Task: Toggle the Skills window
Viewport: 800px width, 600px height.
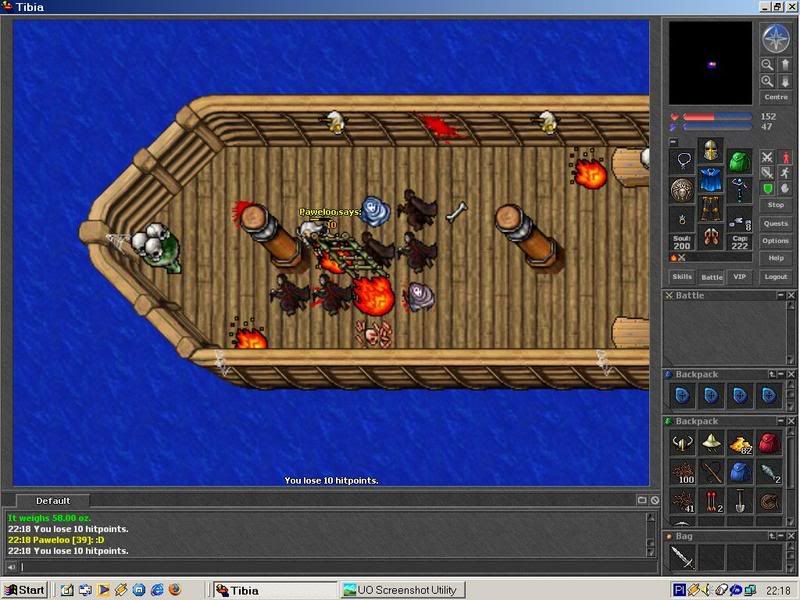Action: coord(682,277)
